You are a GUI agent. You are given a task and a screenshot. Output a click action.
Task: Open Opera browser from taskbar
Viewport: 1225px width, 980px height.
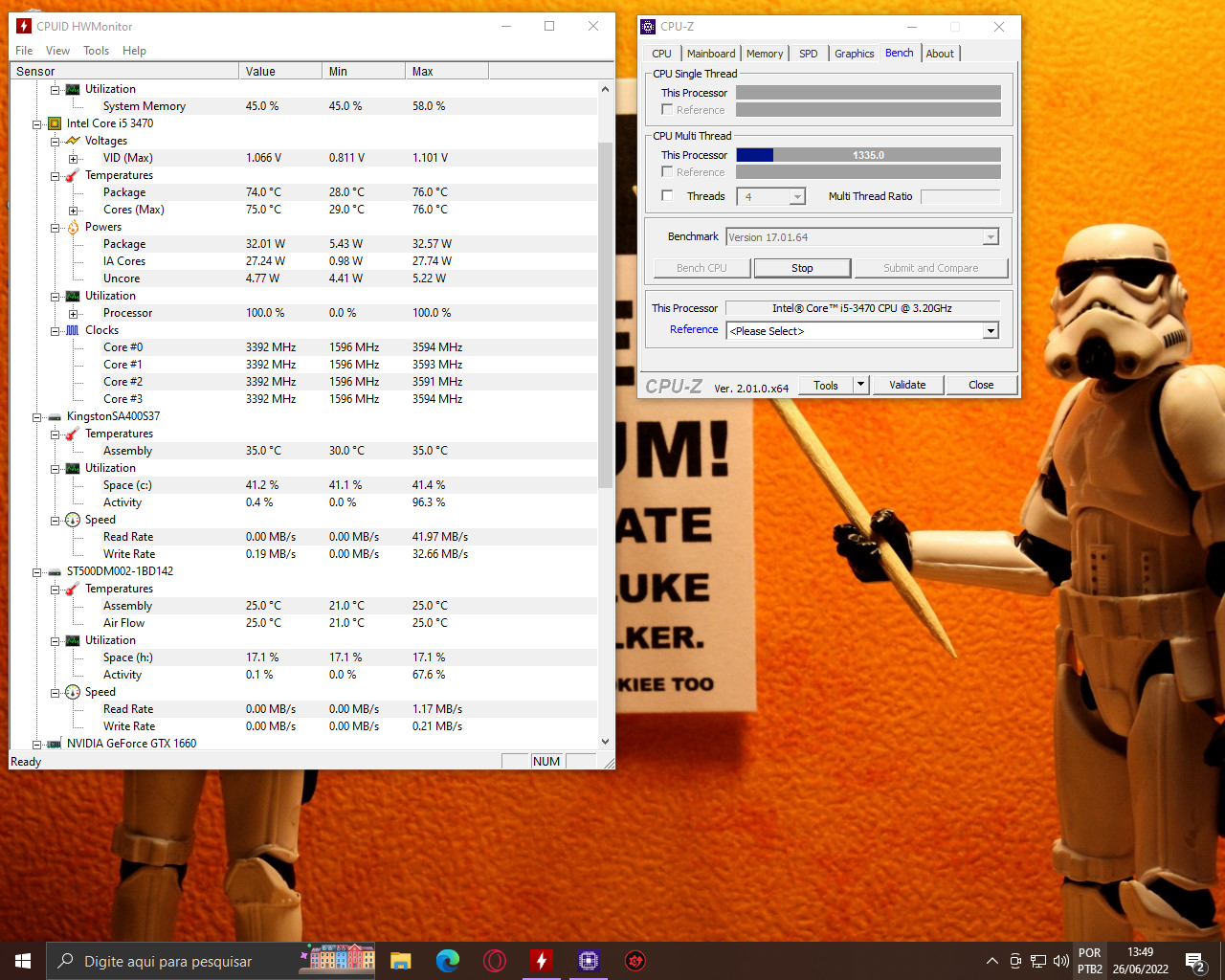(495, 961)
